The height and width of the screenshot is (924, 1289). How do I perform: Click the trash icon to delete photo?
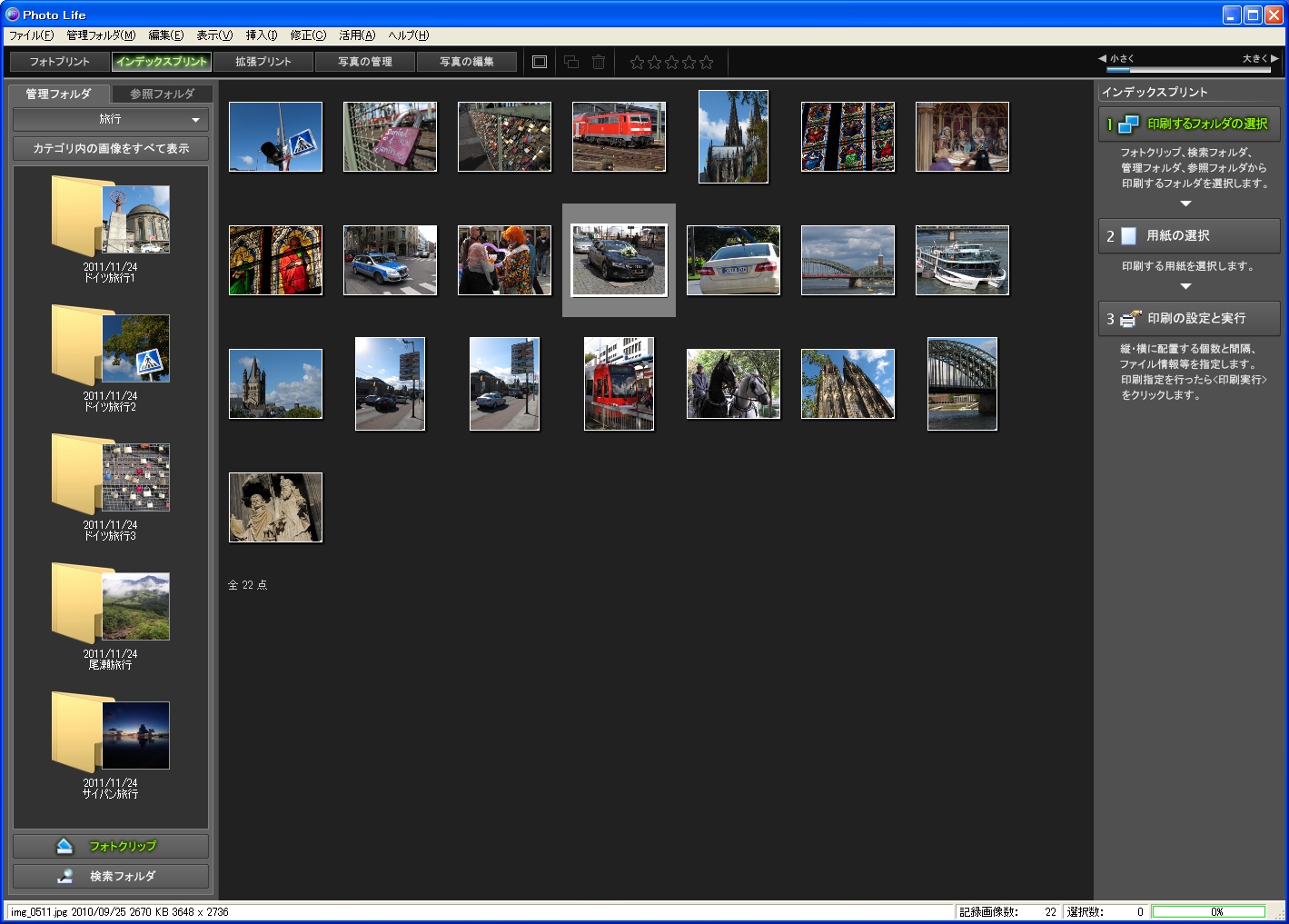tap(598, 62)
